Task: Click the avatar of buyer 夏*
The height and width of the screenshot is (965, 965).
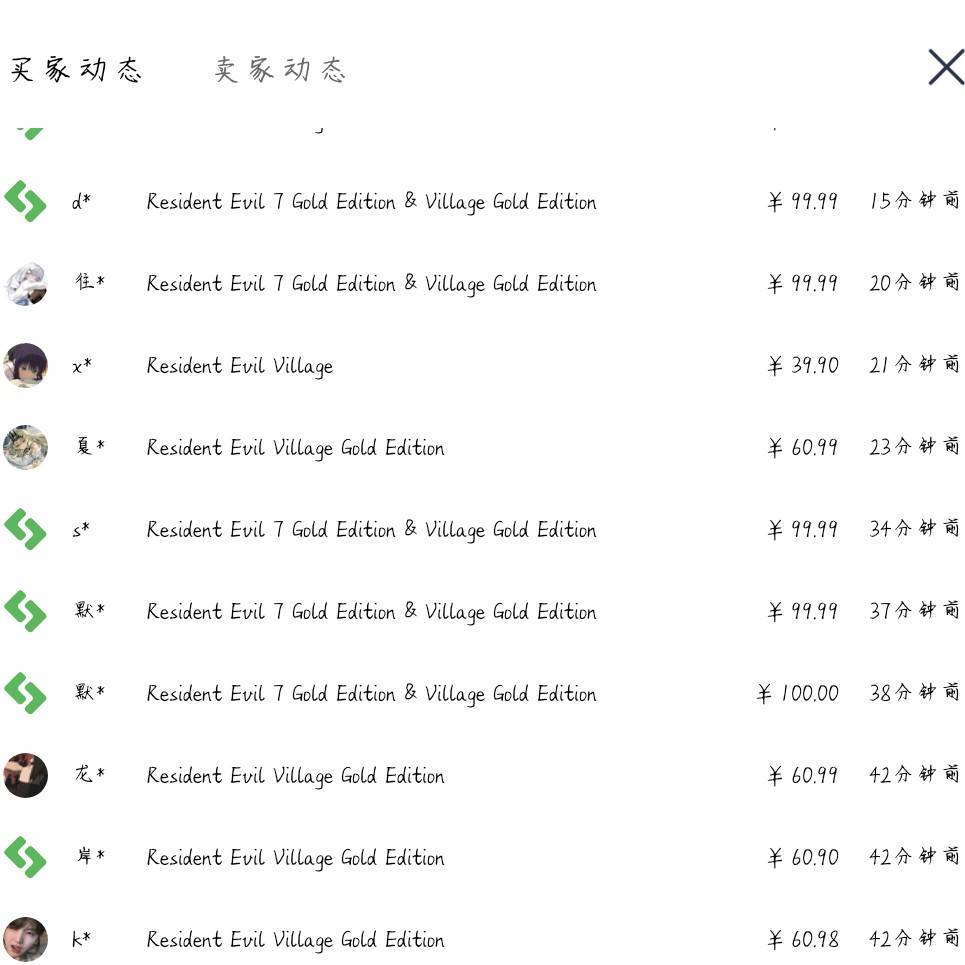Action: click(25, 447)
